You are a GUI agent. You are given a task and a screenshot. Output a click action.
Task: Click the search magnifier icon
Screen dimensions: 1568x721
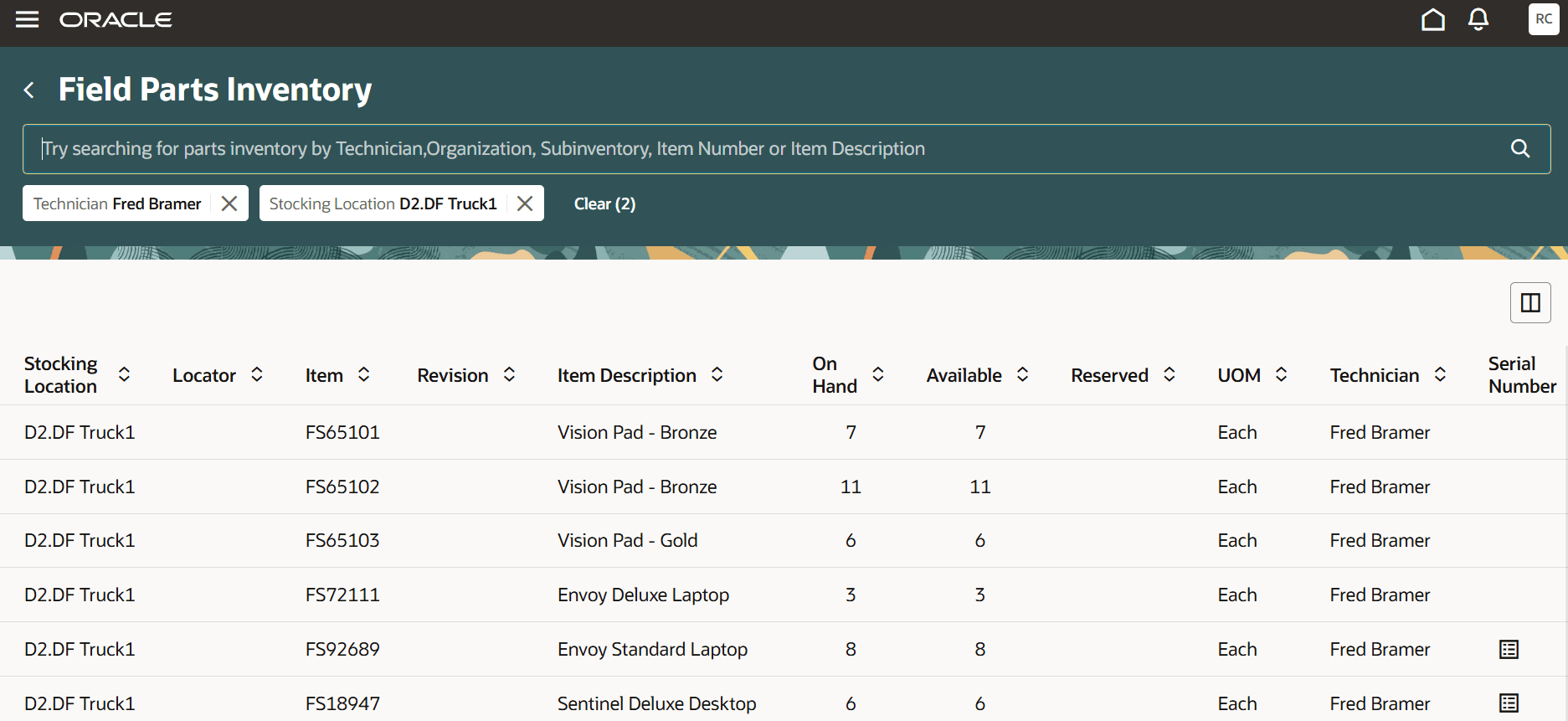(x=1520, y=148)
